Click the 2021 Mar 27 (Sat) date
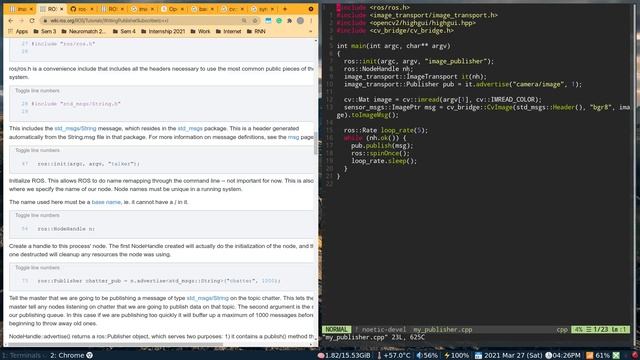The width and height of the screenshot is (640, 360). tap(509, 356)
